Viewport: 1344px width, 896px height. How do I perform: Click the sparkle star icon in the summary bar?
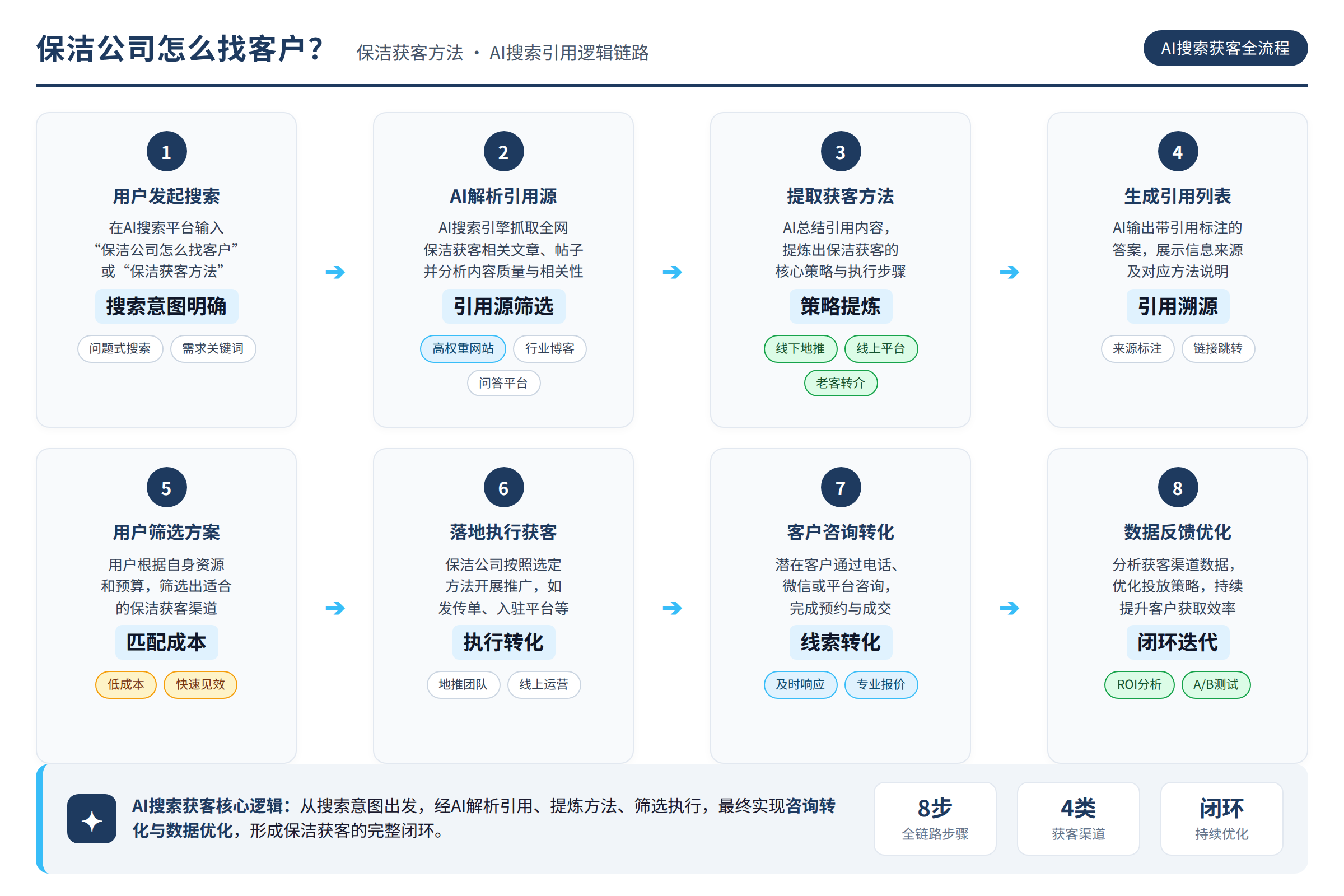tap(91, 818)
